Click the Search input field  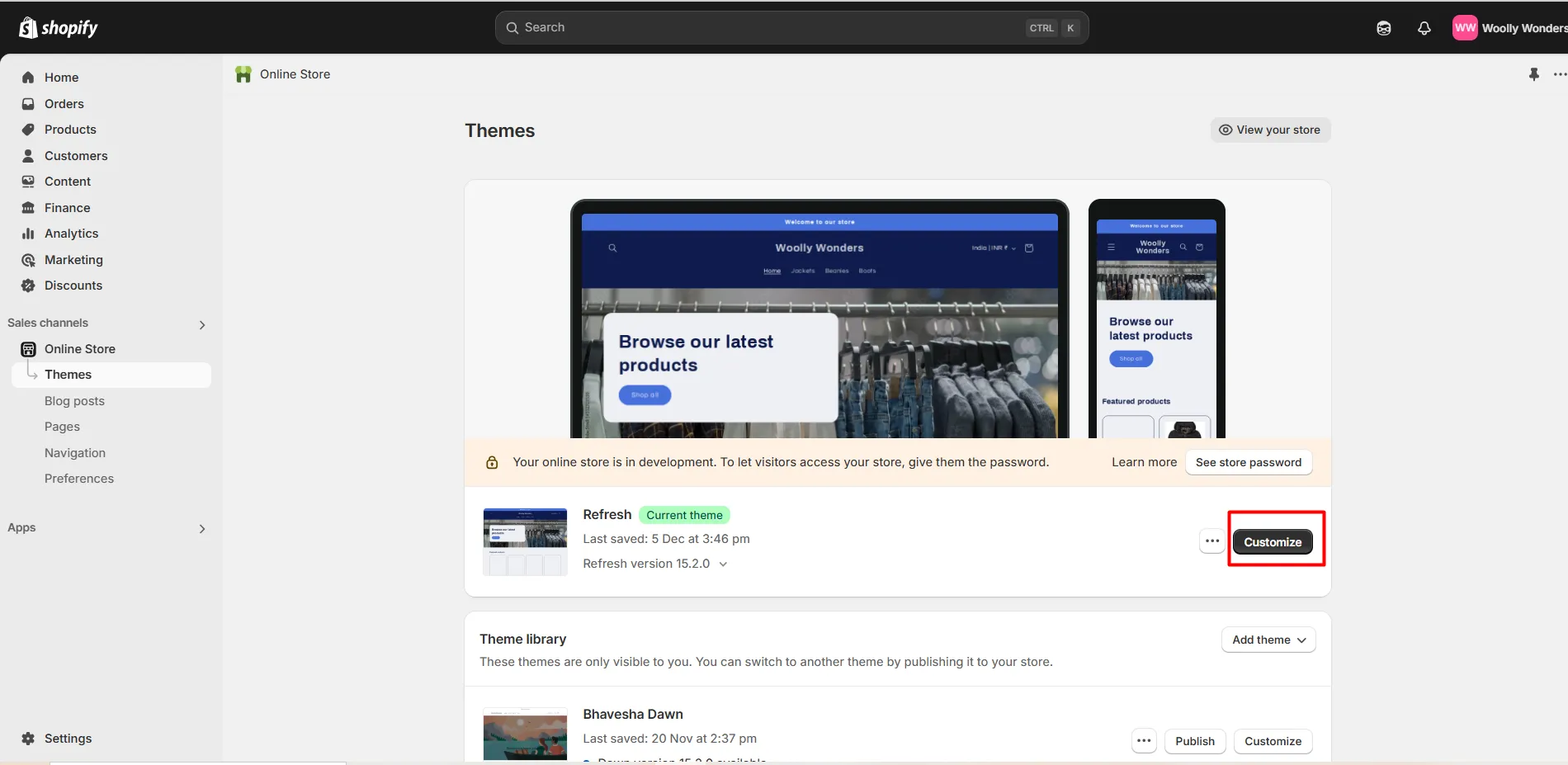[767, 28]
